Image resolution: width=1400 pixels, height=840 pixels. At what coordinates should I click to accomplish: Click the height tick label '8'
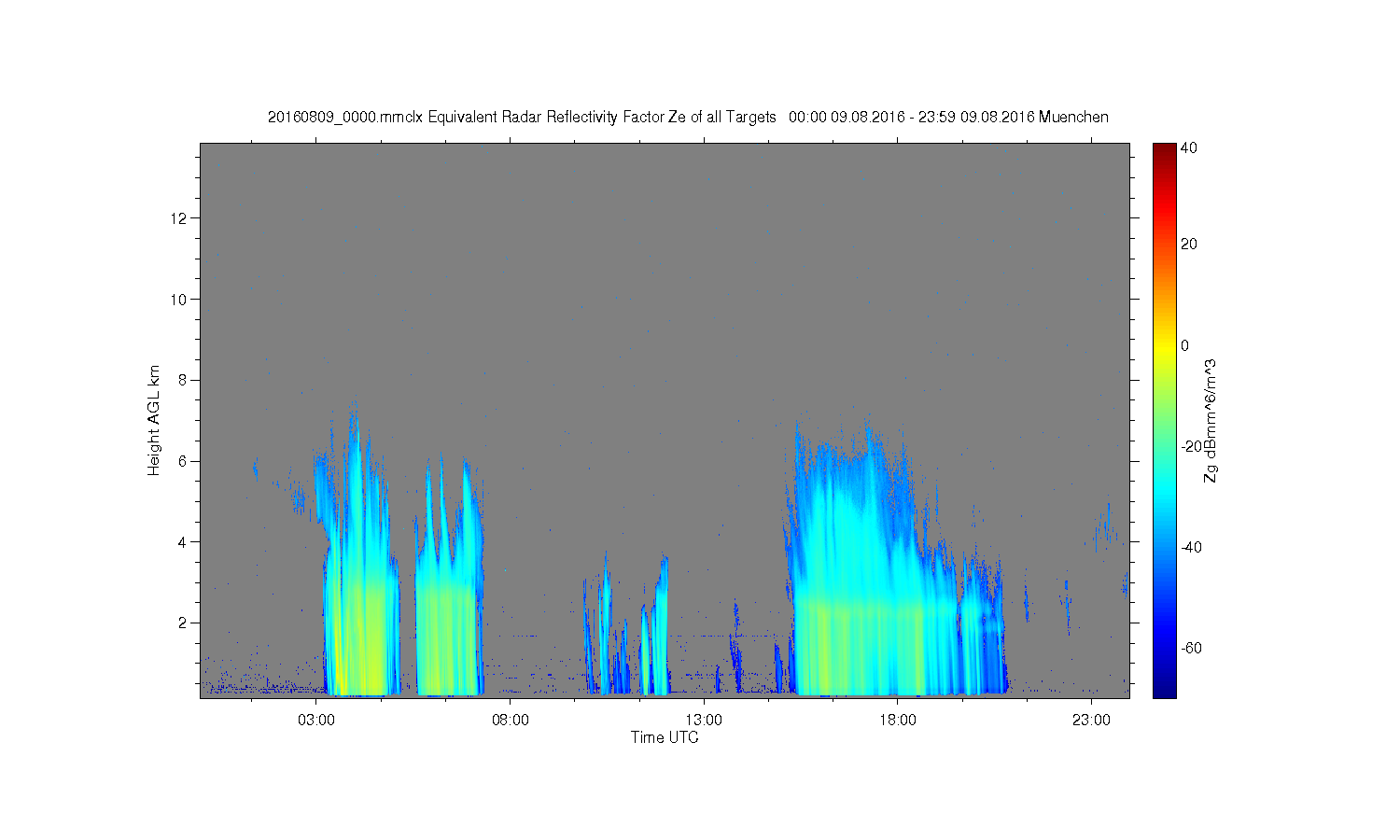coord(185,380)
